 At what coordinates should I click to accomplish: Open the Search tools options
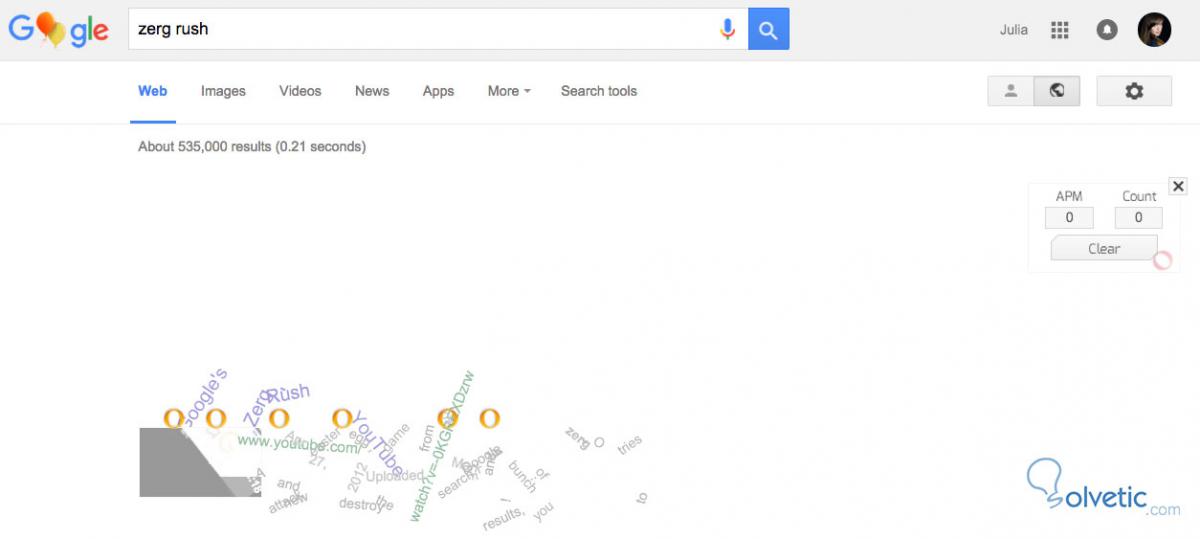point(598,91)
